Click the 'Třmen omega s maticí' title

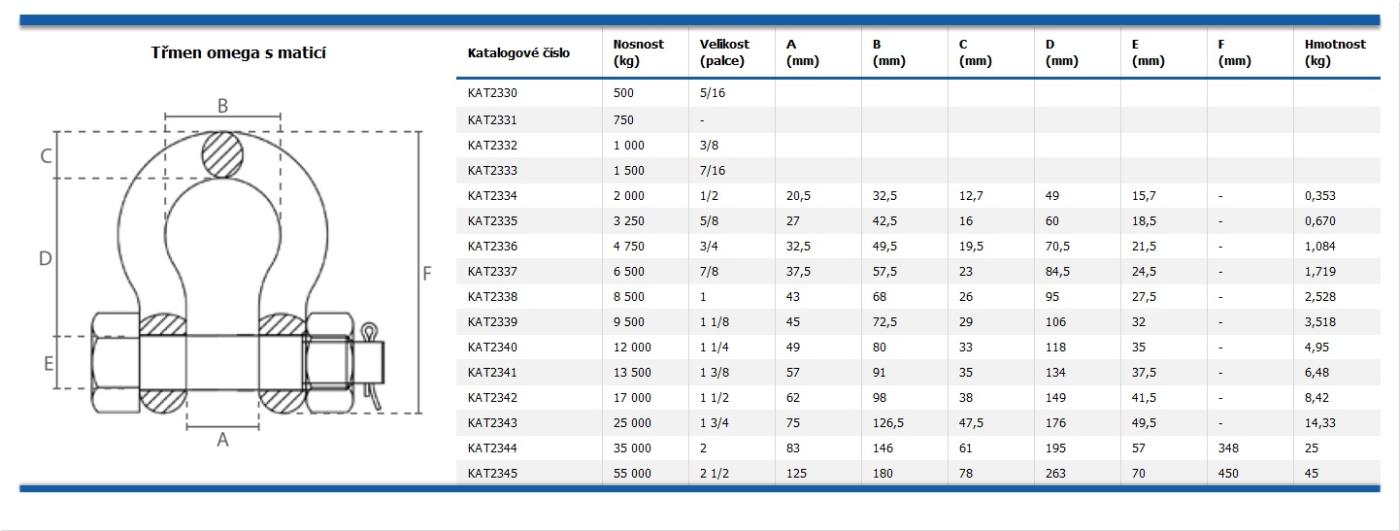tap(238, 53)
